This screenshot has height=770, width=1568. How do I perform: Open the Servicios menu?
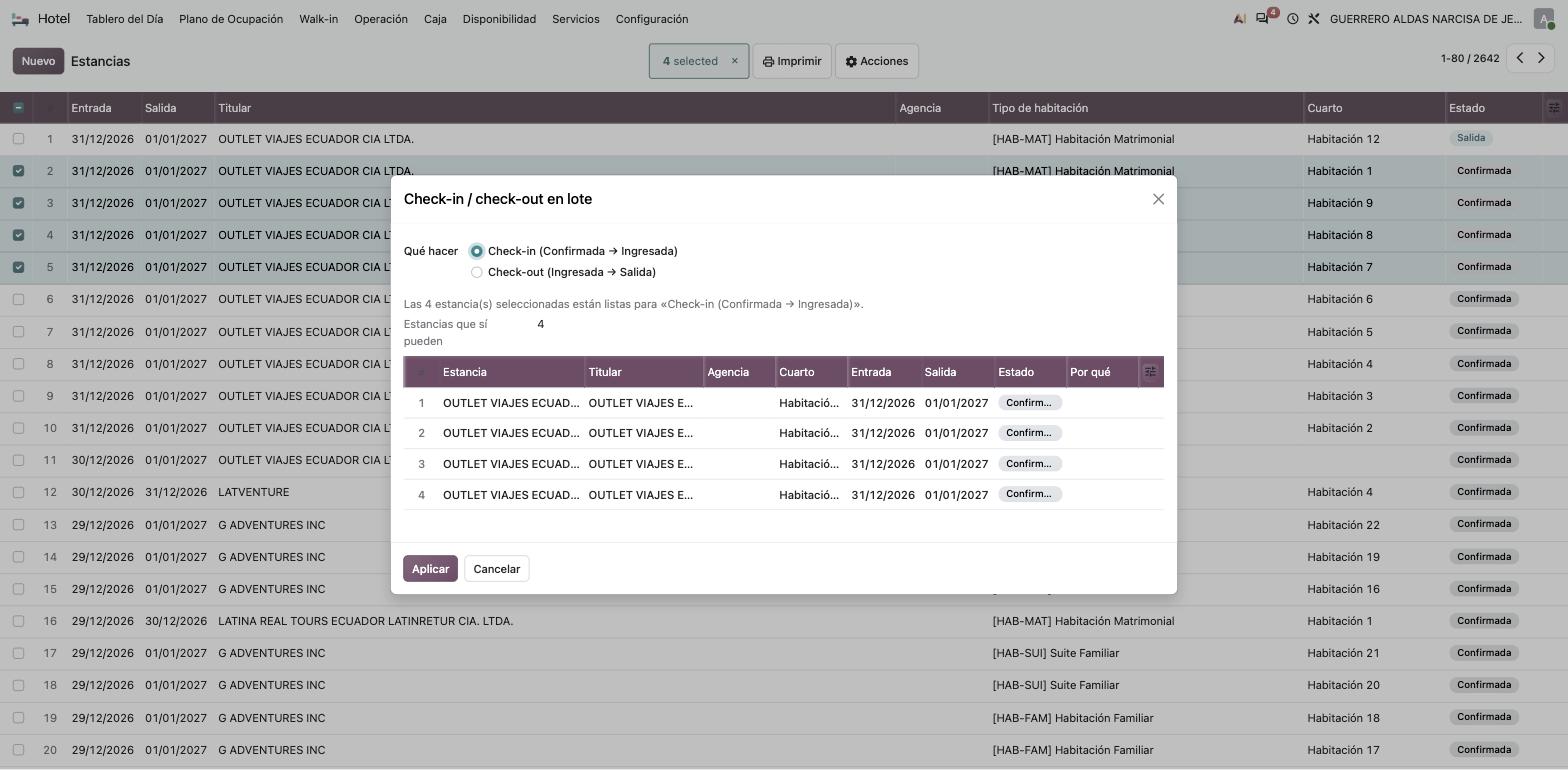click(576, 19)
